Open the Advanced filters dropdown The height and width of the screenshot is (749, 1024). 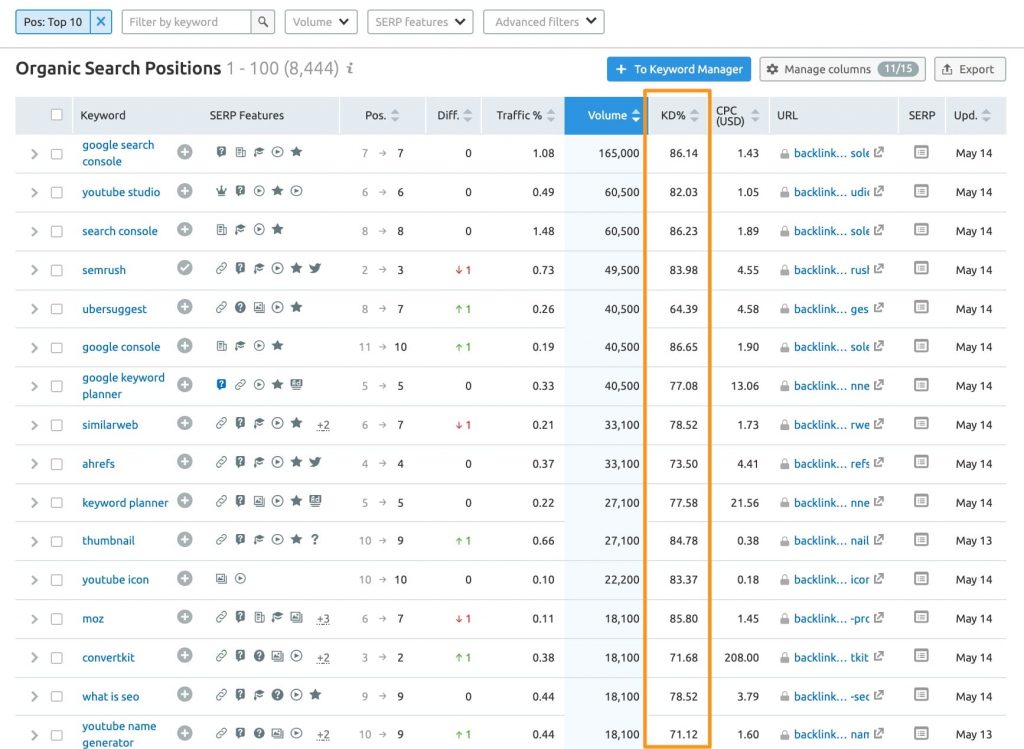coord(543,21)
